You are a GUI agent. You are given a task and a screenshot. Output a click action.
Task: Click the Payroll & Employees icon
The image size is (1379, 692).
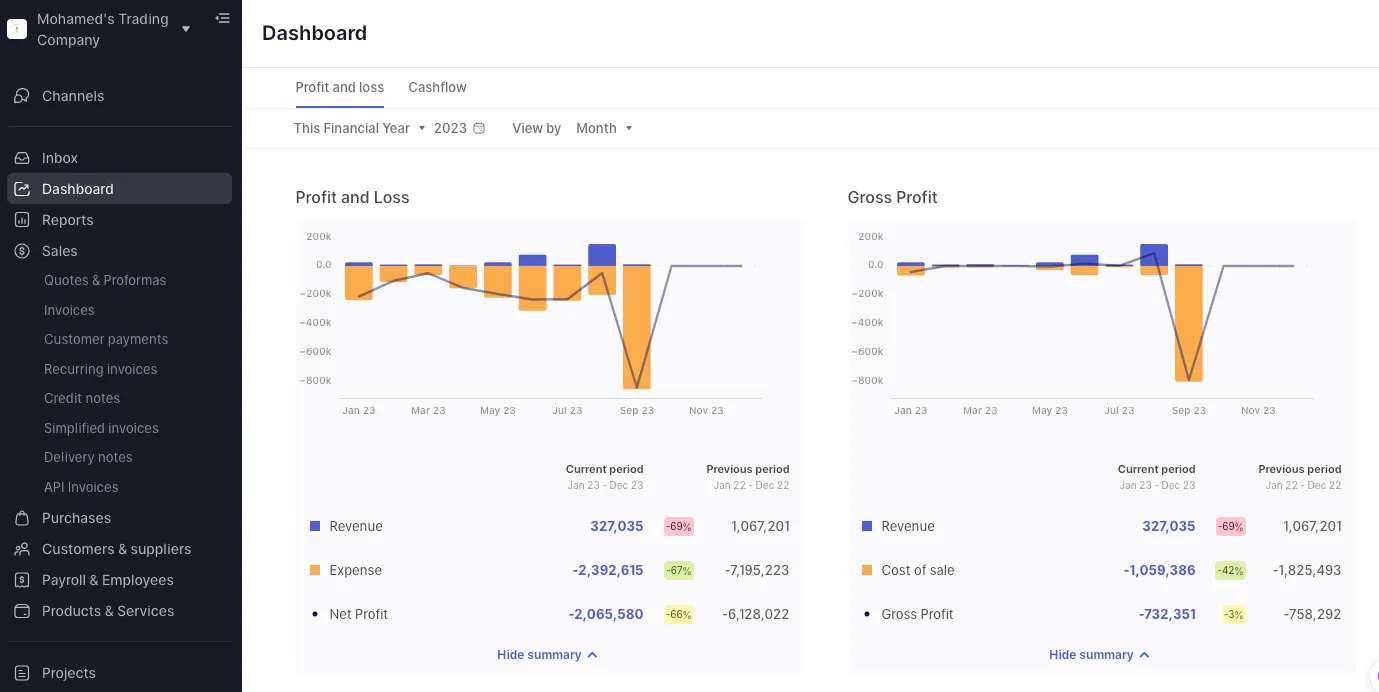[21, 580]
